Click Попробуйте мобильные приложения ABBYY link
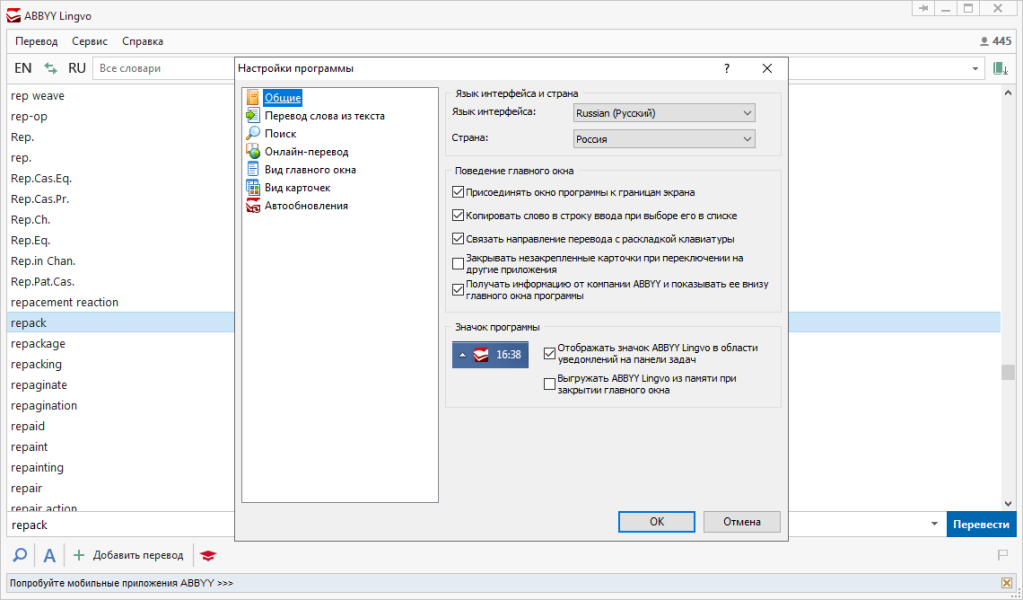The width and height of the screenshot is (1023, 600). (121, 583)
